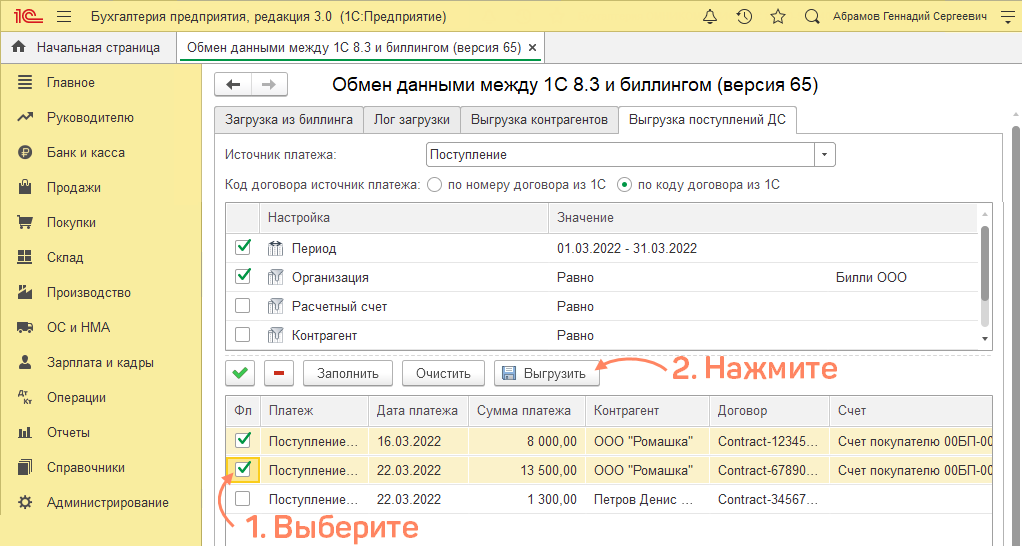Open the service menu next to user name

click(x=1008, y=16)
